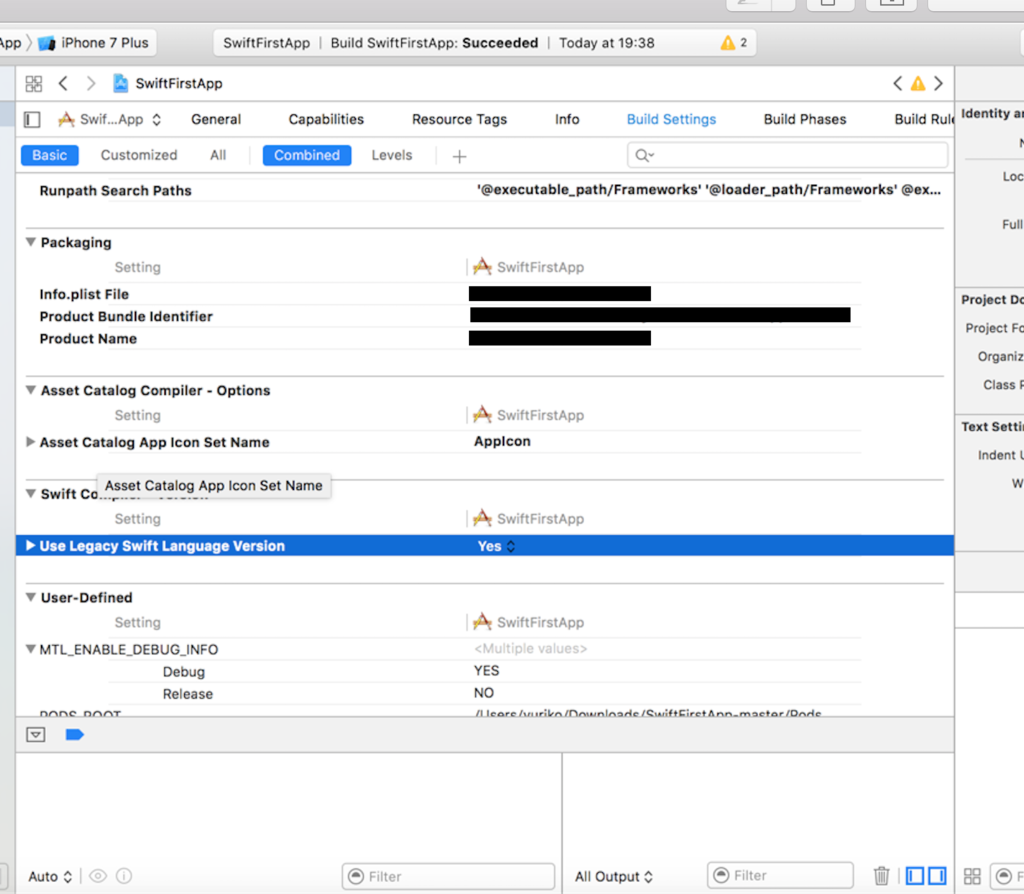Click the variables view Filter field
The width and height of the screenshot is (1024, 894).
(448, 876)
